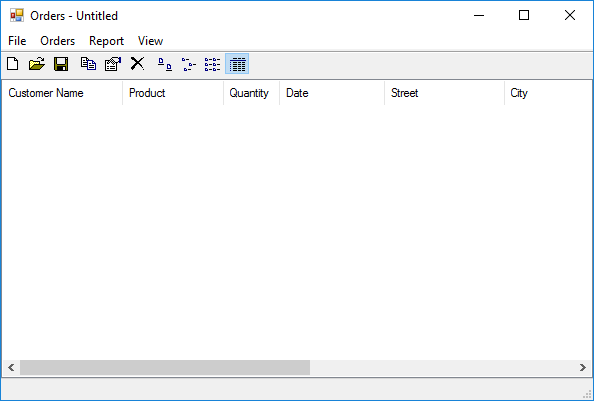Screen dimensions: 594x401
Task: Click the status bar resize grip
Action: click(x=587, y=394)
